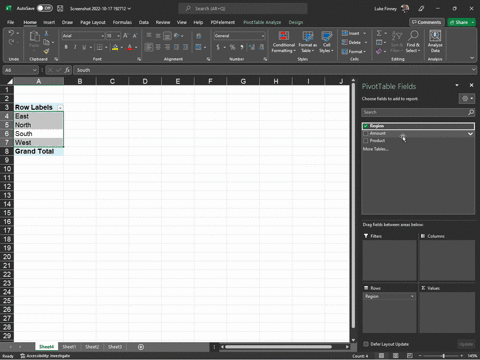The height and width of the screenshot is (360, 480).
Task: Open the File menu
Action: 11,22
